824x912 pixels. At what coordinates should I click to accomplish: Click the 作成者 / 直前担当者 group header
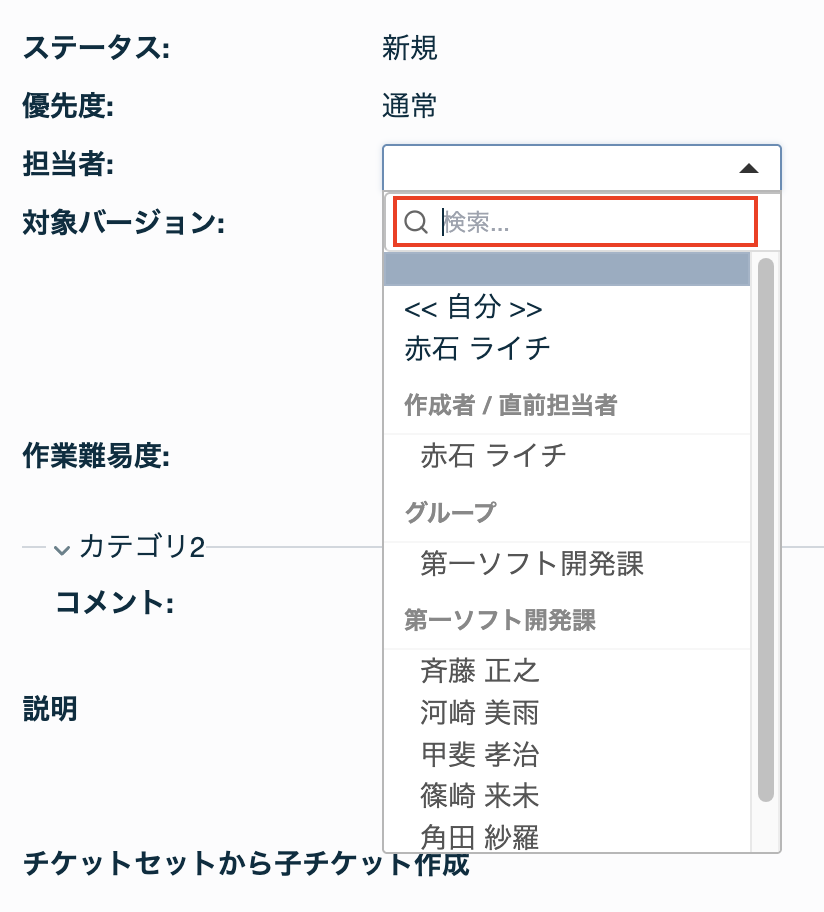tap(510, 405)
